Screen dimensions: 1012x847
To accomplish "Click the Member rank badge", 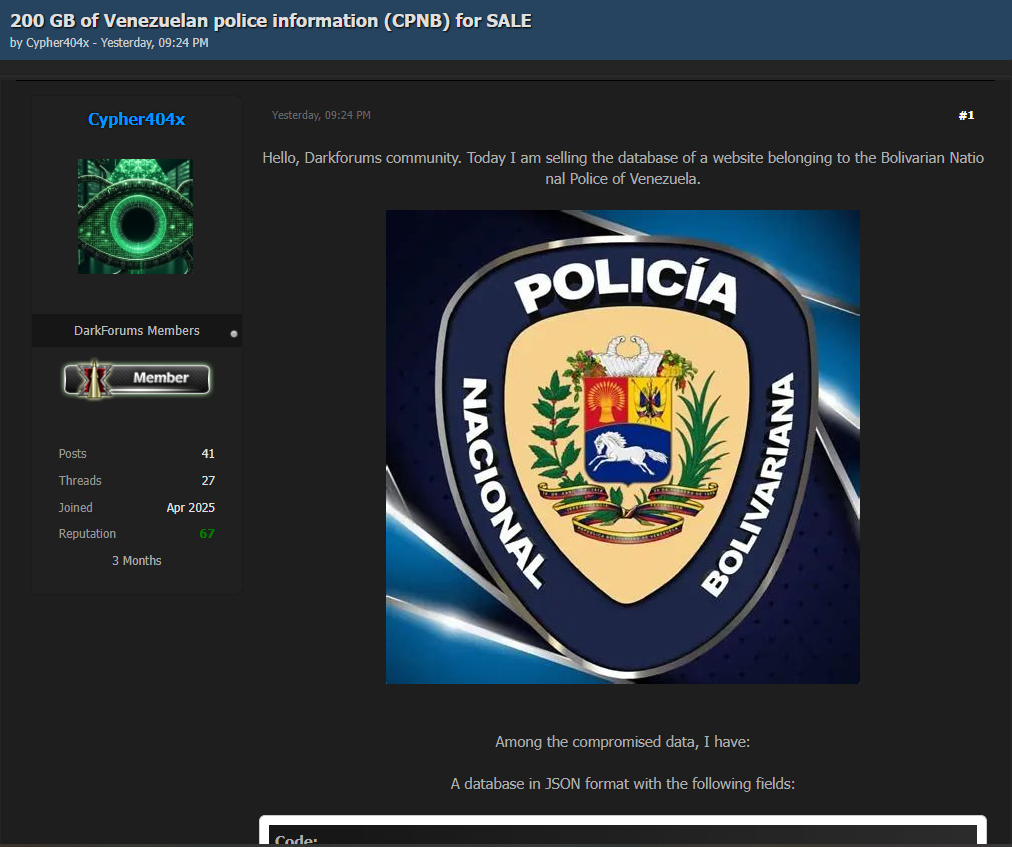I will click(x=136, y=379).
